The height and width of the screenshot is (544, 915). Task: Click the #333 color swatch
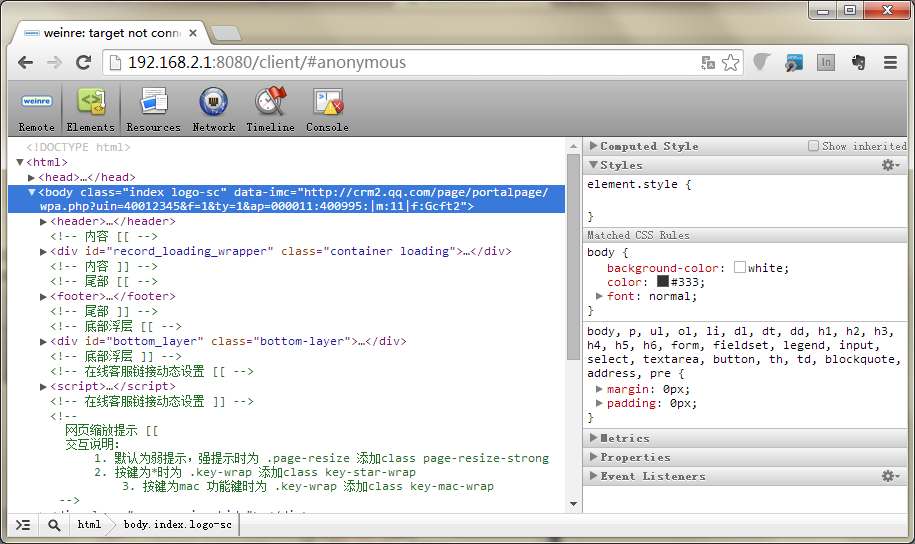click(x=663, y=282)
